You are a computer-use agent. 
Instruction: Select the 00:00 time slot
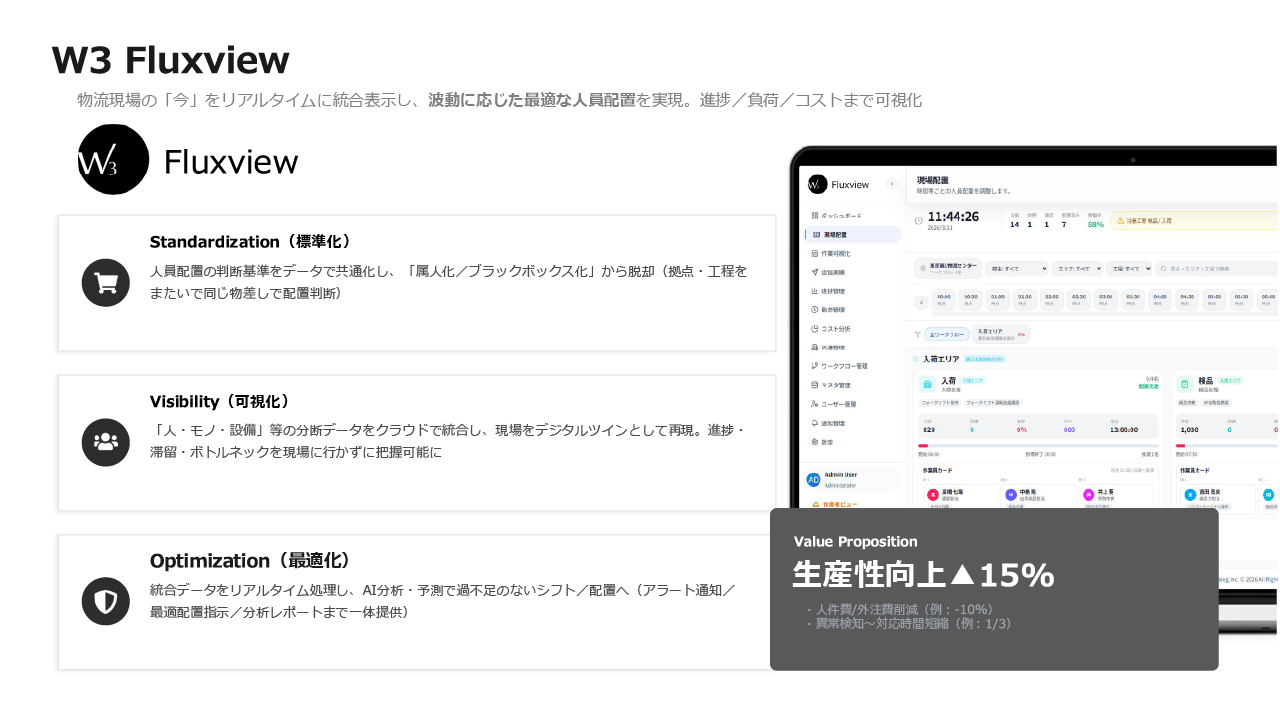(x=944, y=299)
